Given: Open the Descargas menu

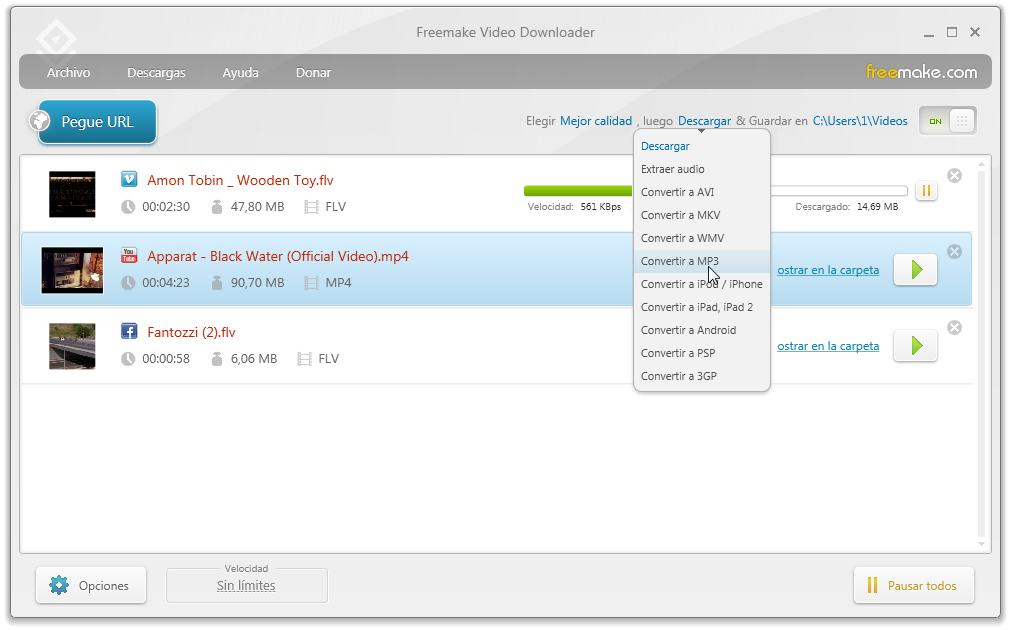Looking at the screenshot, I should click(156, 73).
